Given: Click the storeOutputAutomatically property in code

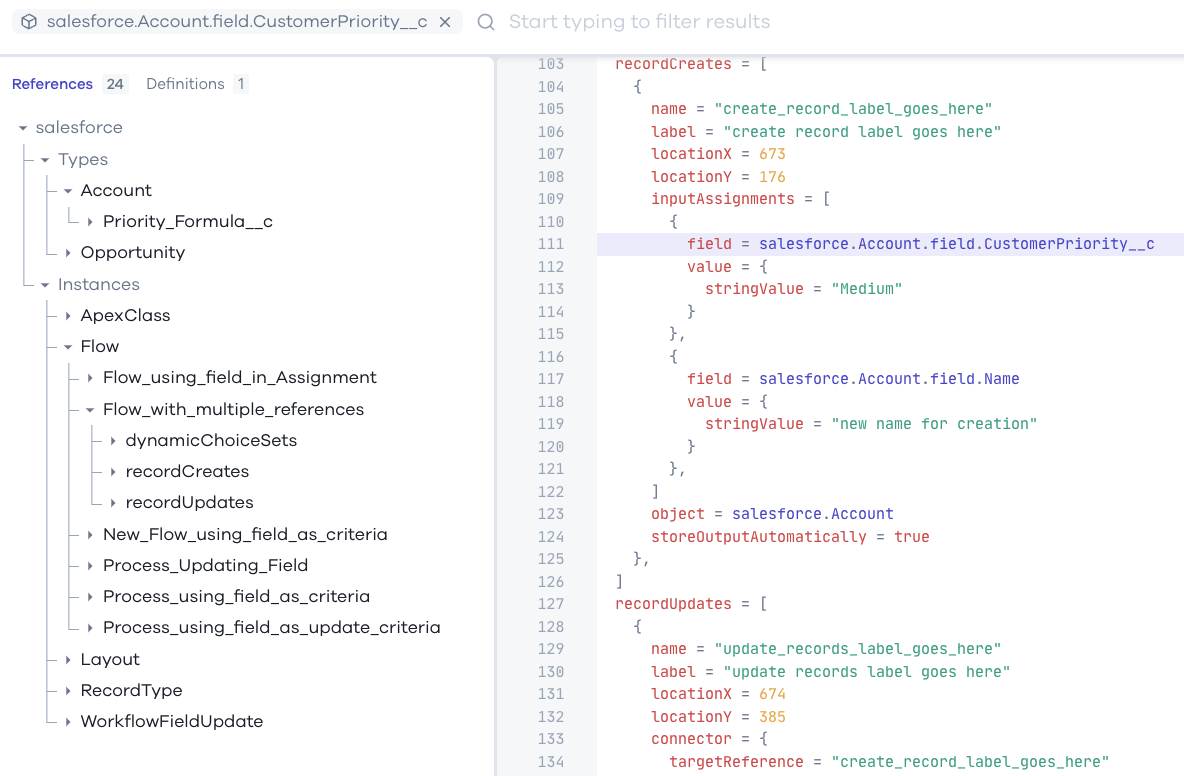Looking at the screenshot, I should [759, 537].
